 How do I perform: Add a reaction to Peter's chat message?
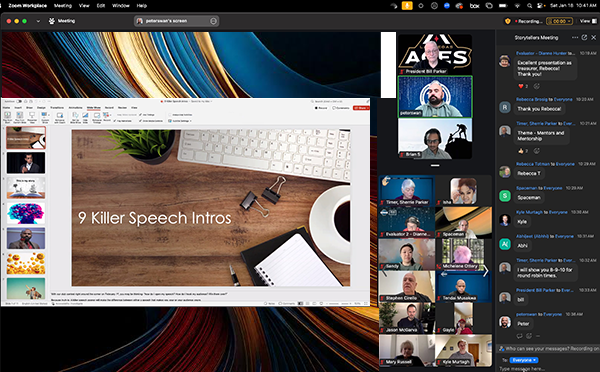pyautogui.click(x=529, y=336)
